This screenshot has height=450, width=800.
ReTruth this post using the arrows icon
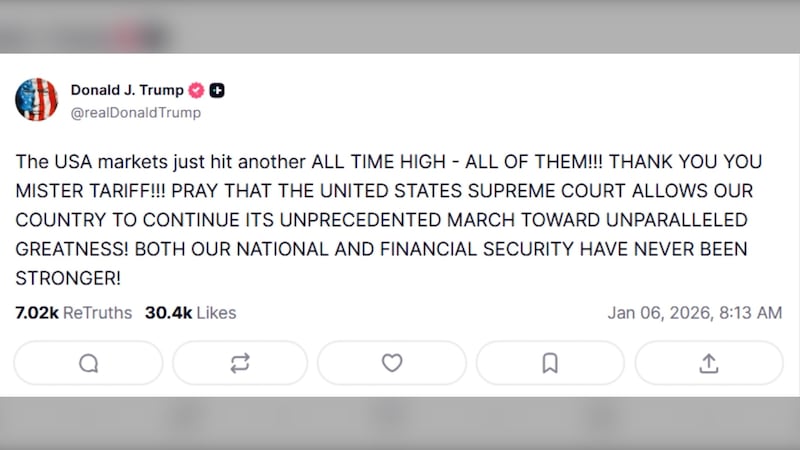tap(240, 363)
